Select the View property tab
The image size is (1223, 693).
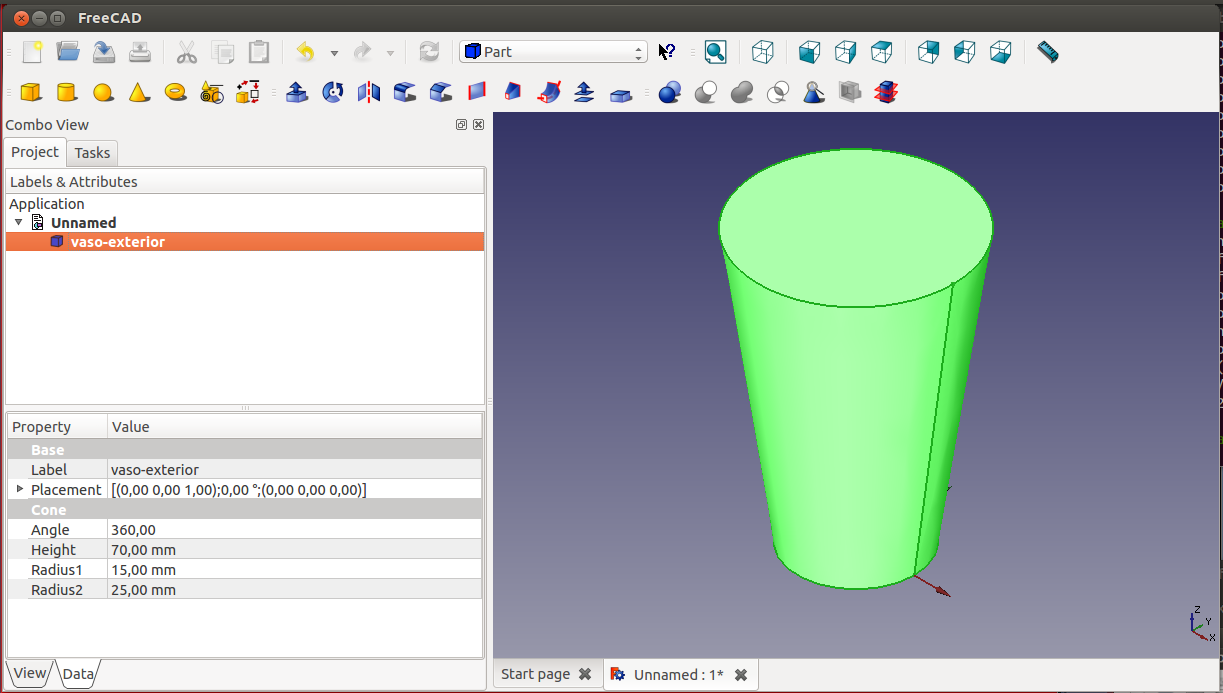pos(29,673)
